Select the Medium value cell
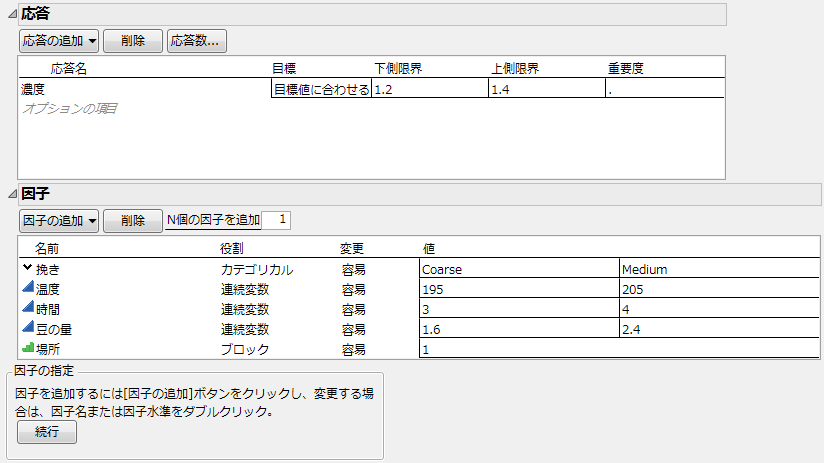824x463 pixels. [x=719, y=269]
